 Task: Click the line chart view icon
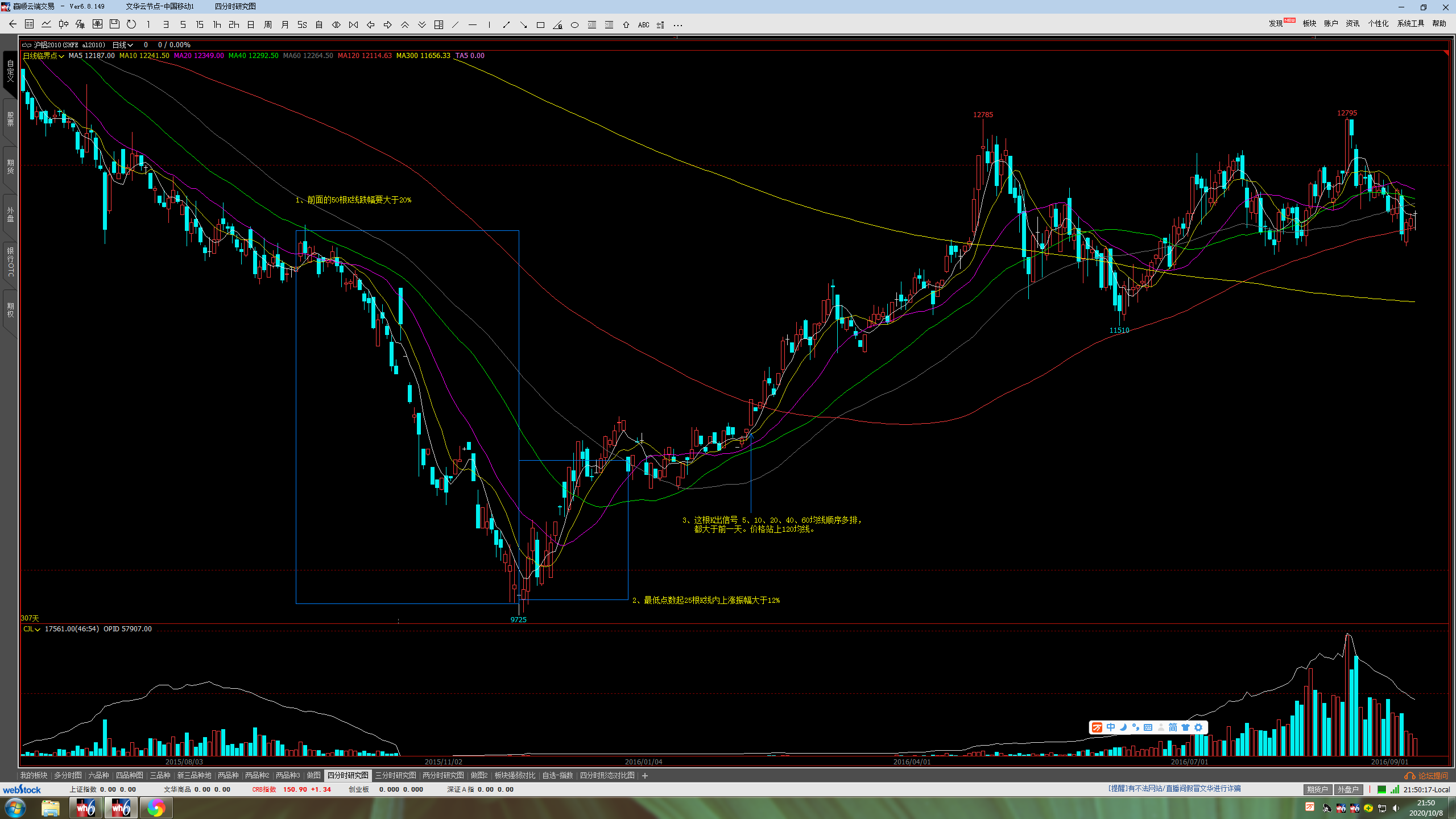point(47,24)
